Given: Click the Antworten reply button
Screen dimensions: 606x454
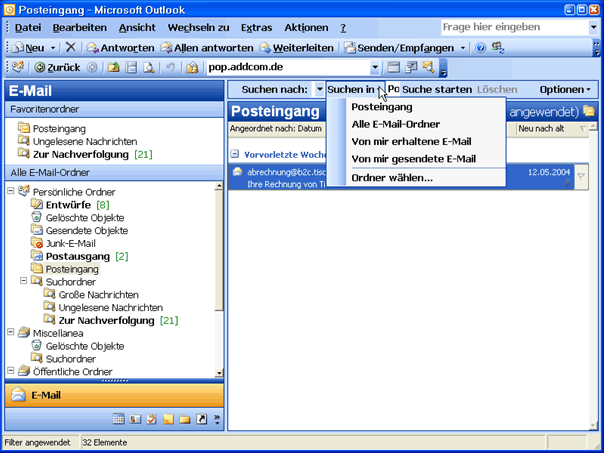Looking at the screenshot, I should (x=121, y=48).
